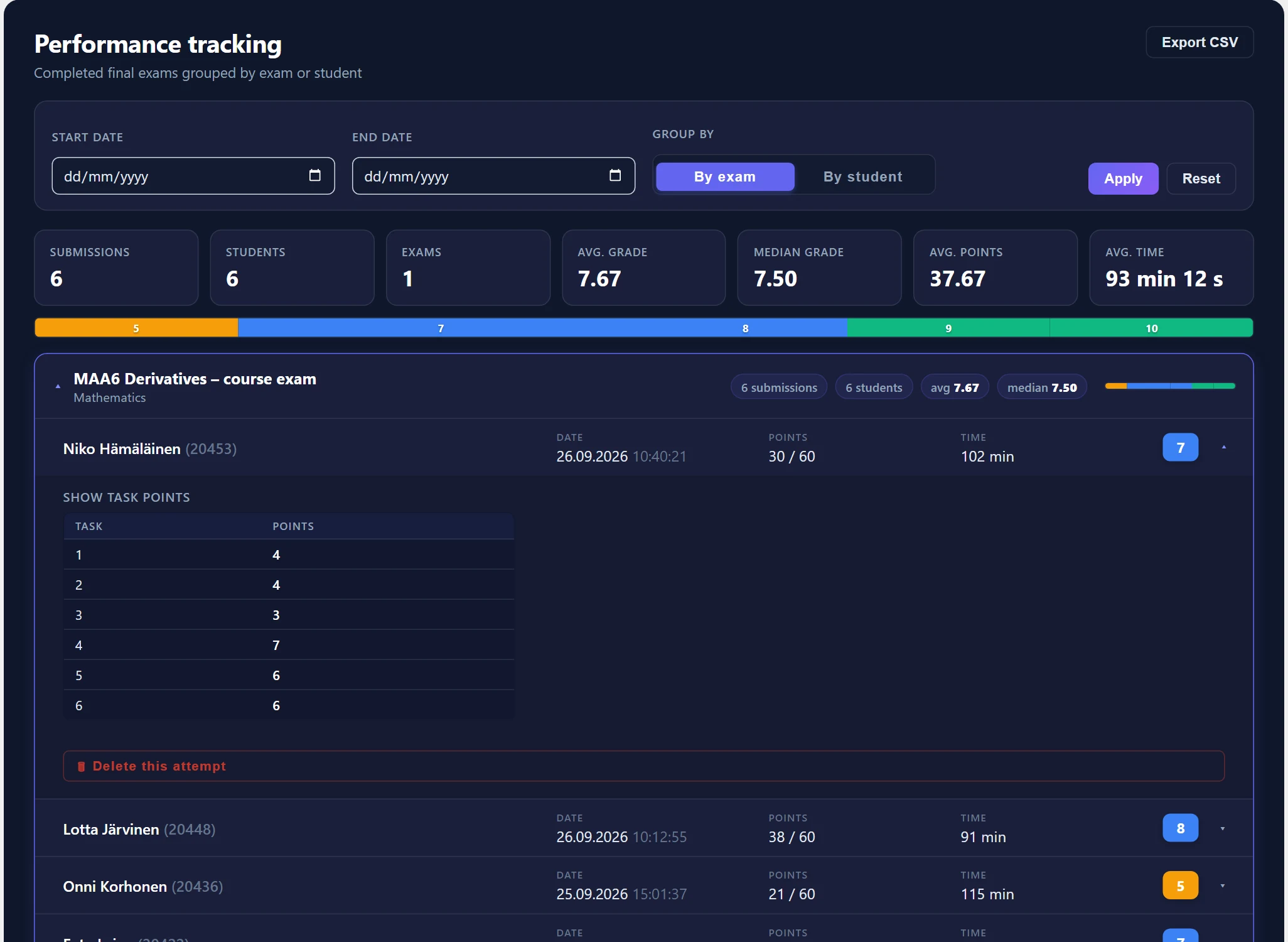Click the avg 7.67 pill
The image size is (1288, 942).
click(x=955, y=387)
